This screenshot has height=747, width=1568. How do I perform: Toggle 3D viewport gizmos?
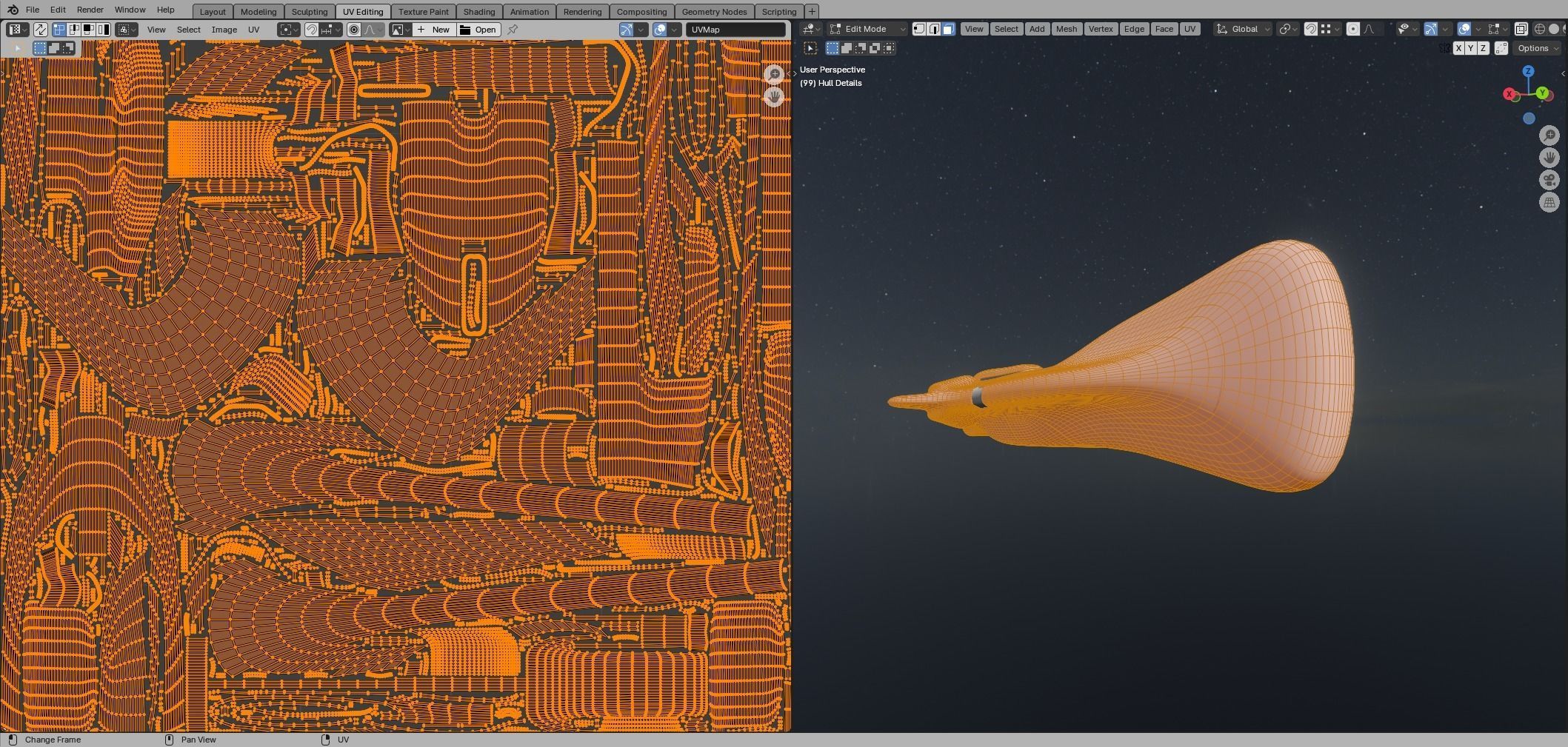1430,29
